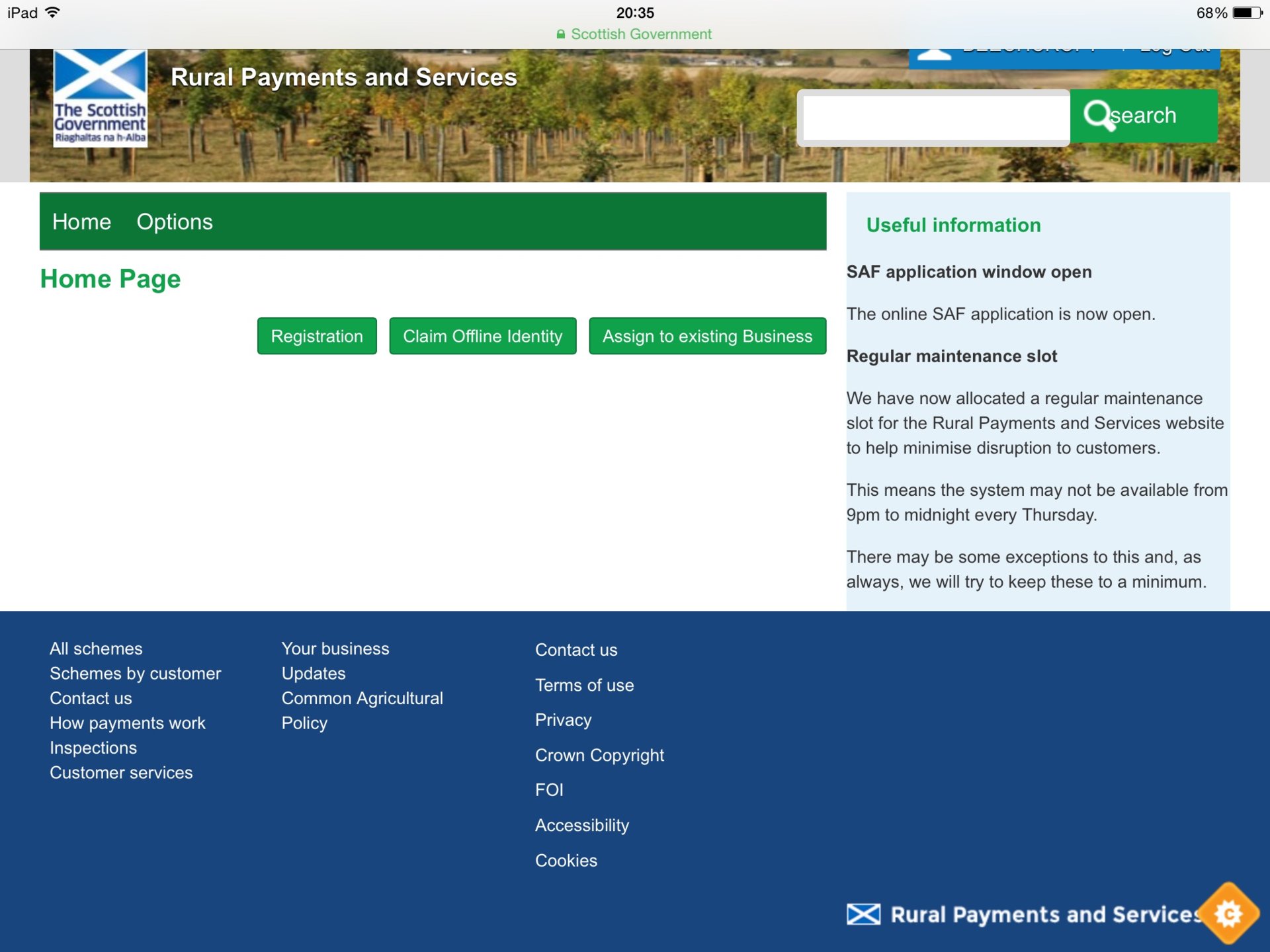1270x952 pixels.
Task: Select the magnifying glass search icon
Action: pyautogui.click(x=1099, y=115)
